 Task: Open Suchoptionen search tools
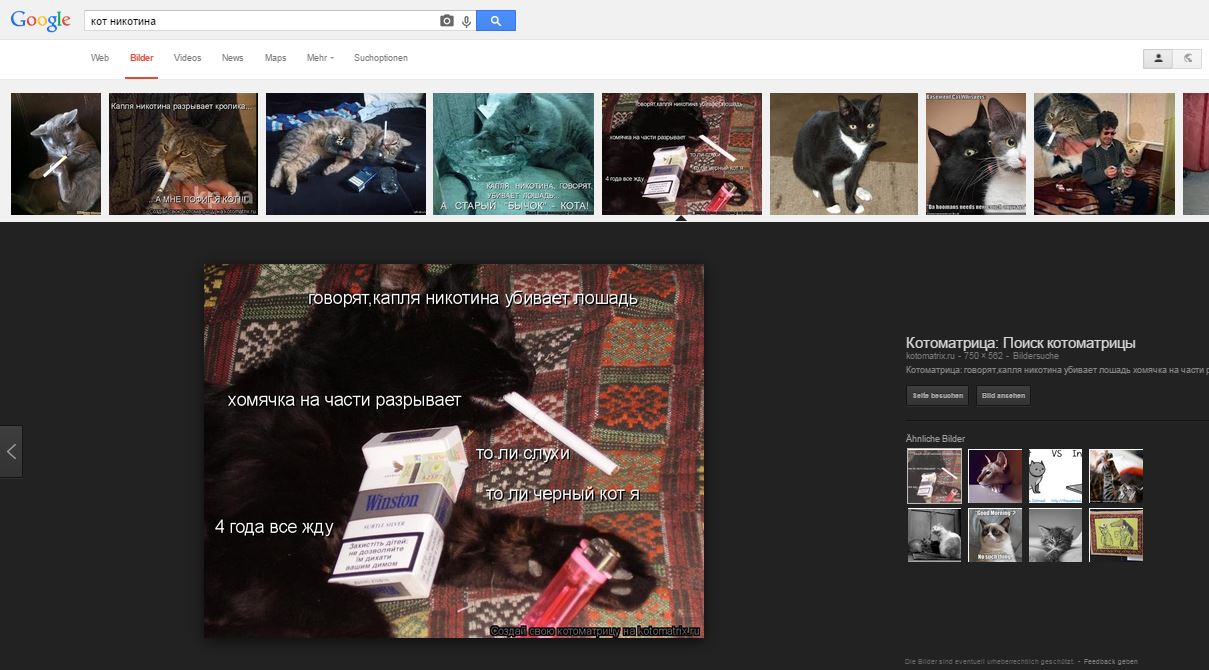380,58
